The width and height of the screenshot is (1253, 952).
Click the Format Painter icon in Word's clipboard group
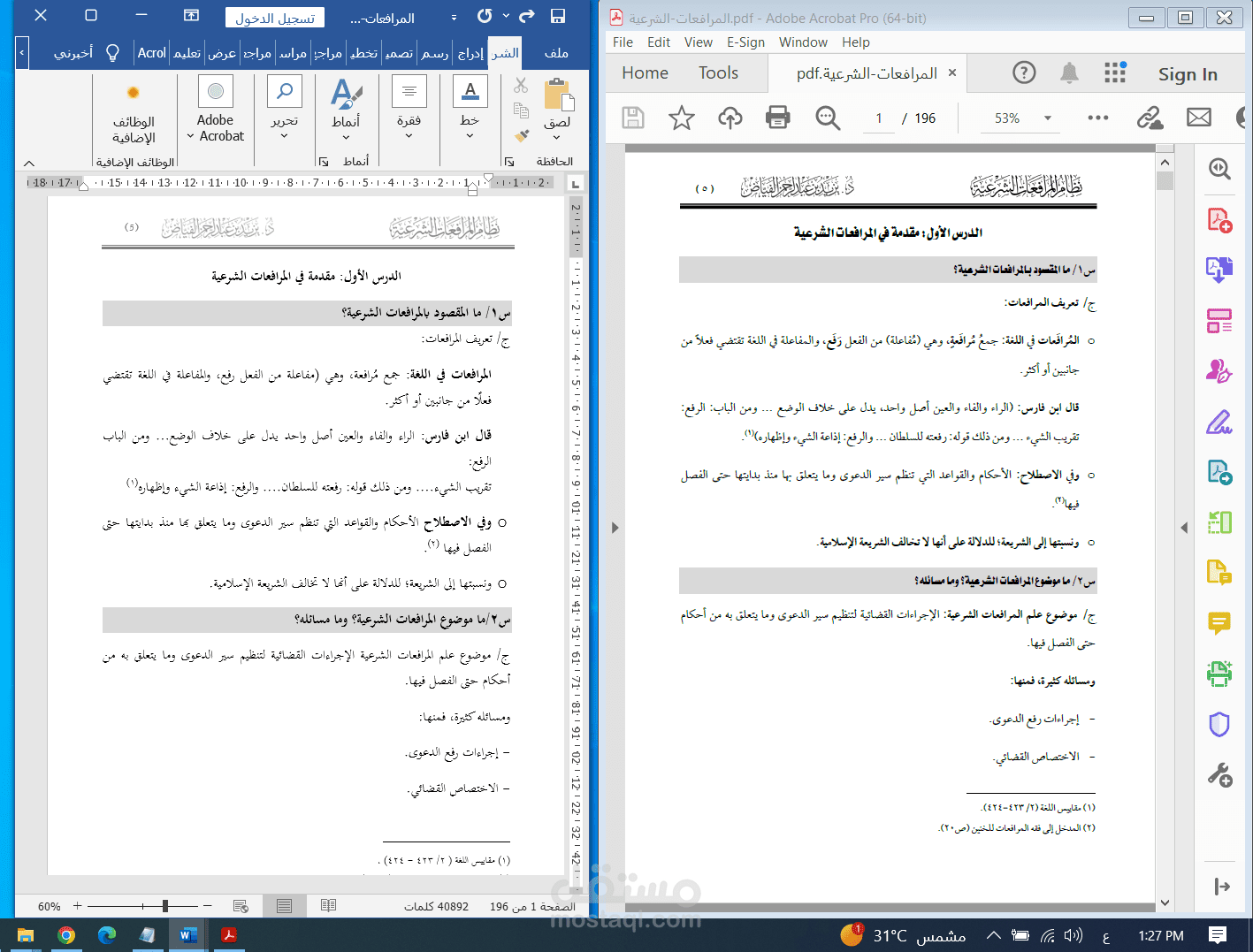point(520,134)
